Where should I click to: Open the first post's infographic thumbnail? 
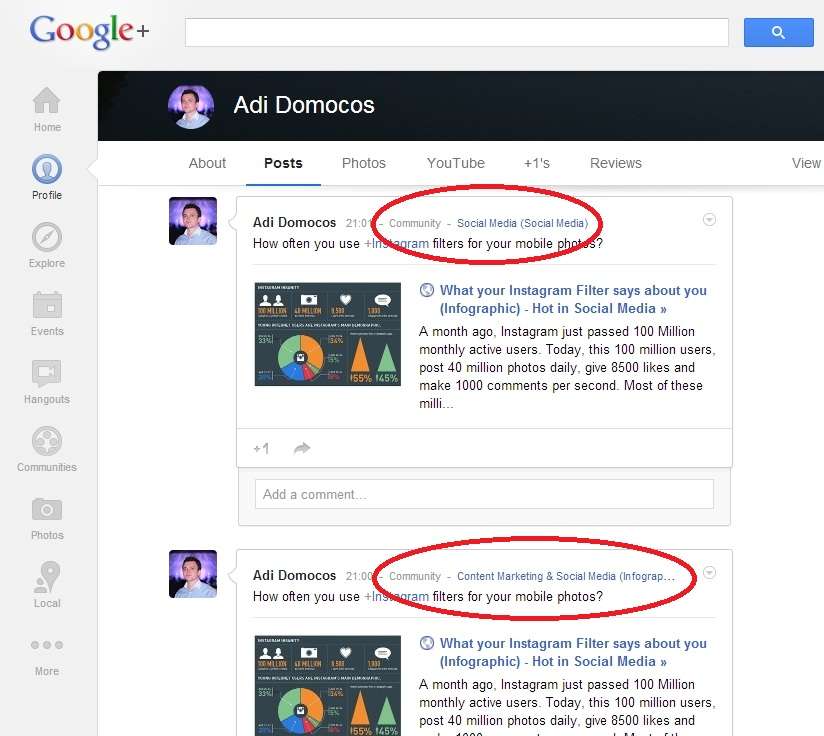click(x=327, y=334)
